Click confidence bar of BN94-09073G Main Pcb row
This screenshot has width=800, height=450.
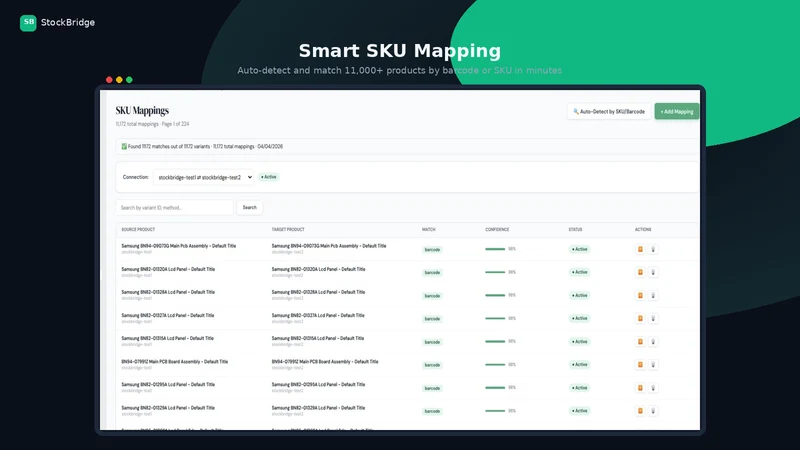[x=495, y=249]
